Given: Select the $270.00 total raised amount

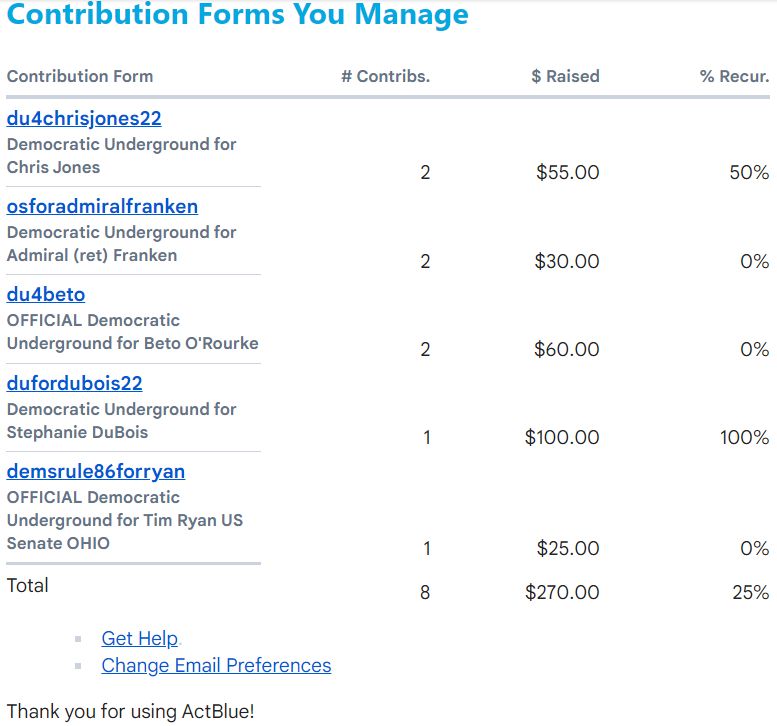Looking at the screenshot, I should (x=562, y=592).
